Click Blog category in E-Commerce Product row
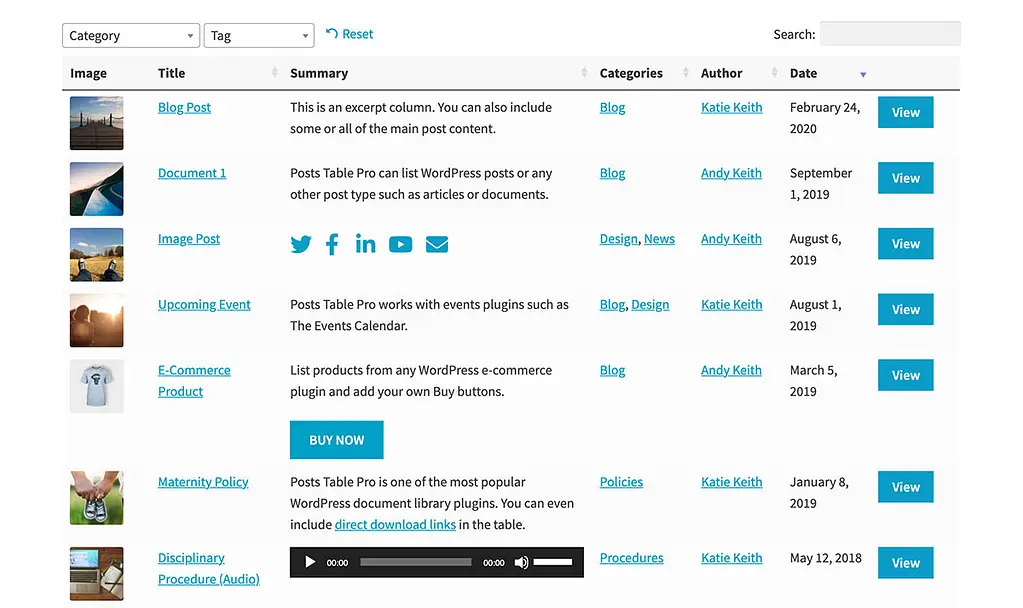 click(x=613, y=371)
